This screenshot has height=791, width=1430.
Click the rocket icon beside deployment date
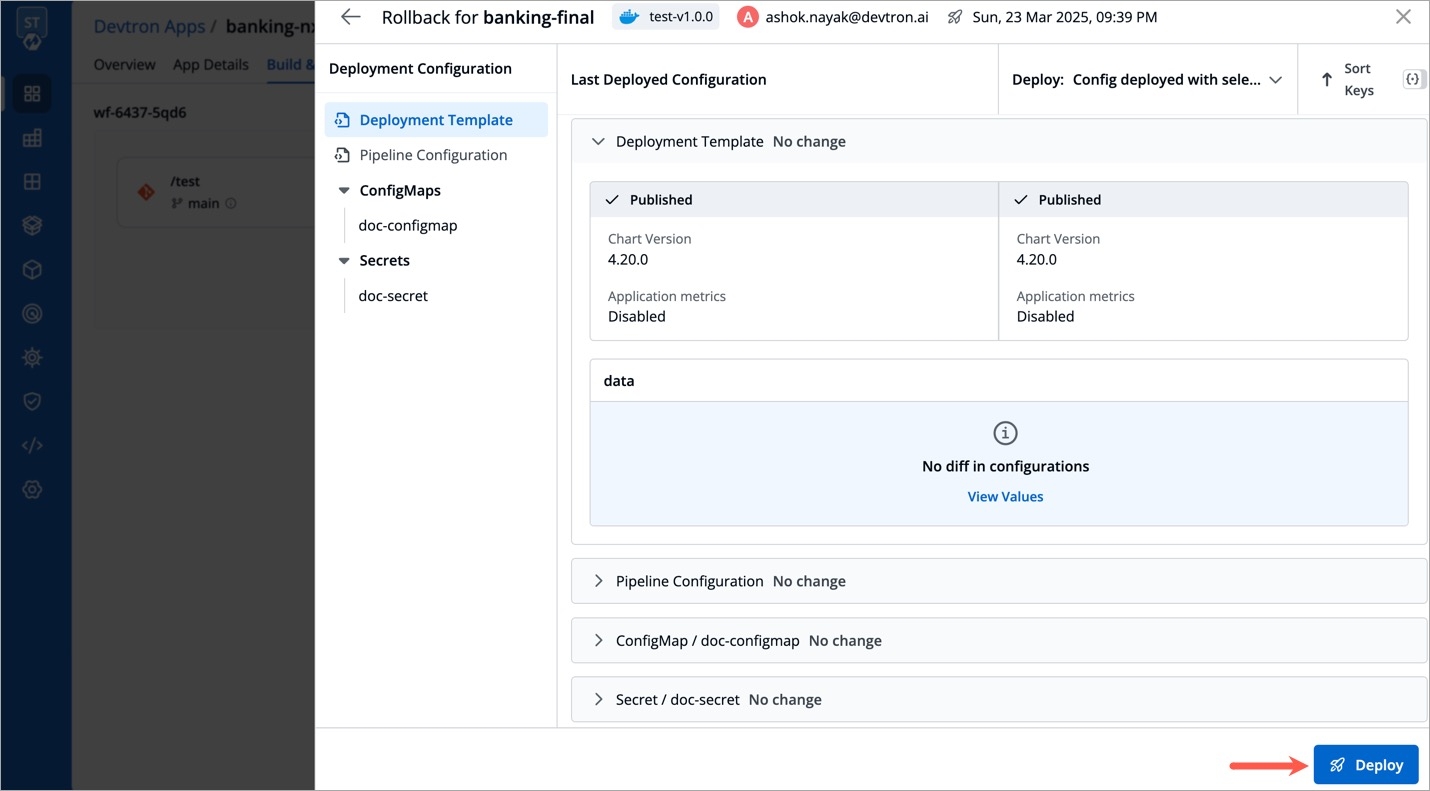[955, 17]
